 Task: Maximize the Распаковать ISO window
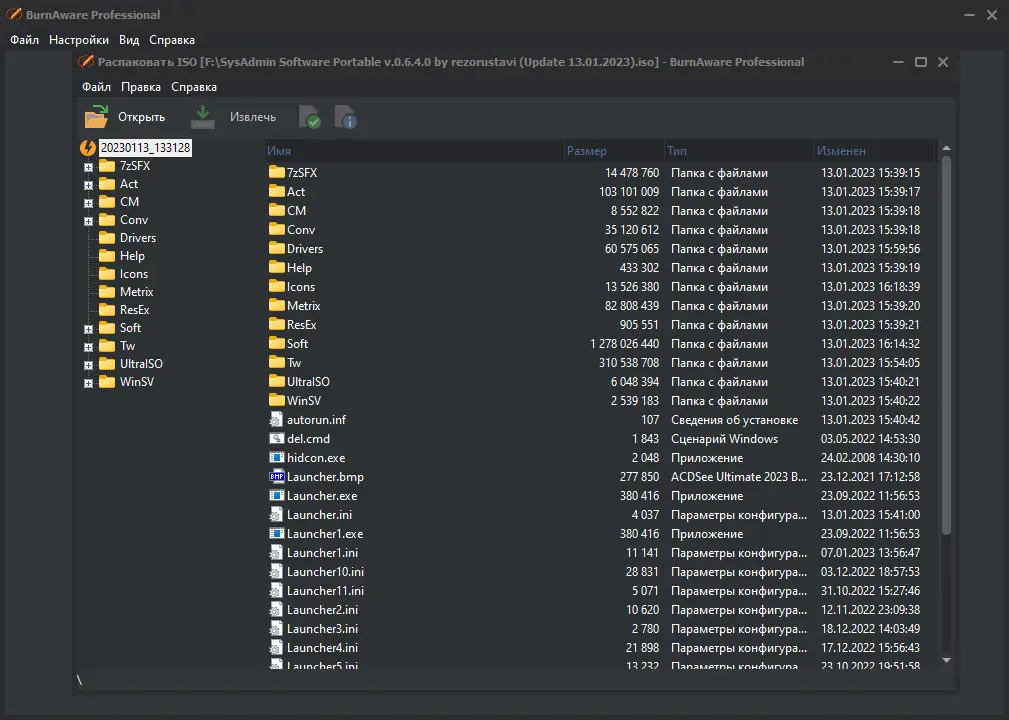tap(921, 62)
